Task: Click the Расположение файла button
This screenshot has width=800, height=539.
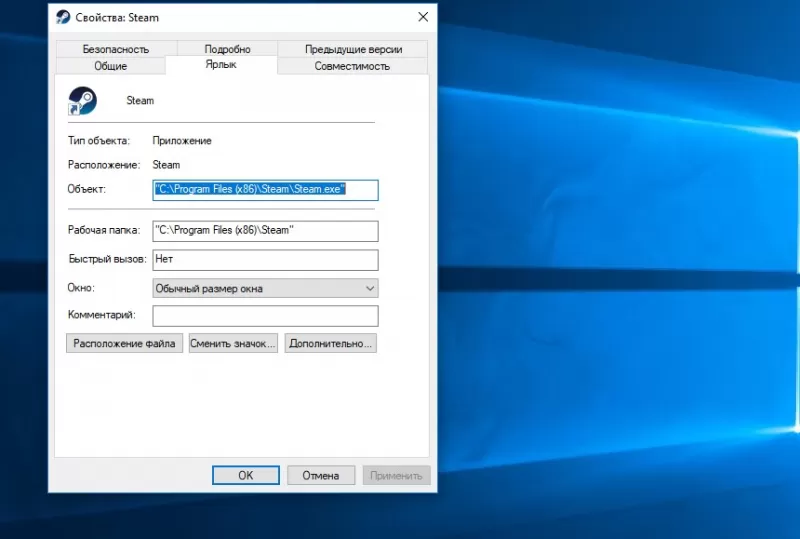Action: pos(124,344)
